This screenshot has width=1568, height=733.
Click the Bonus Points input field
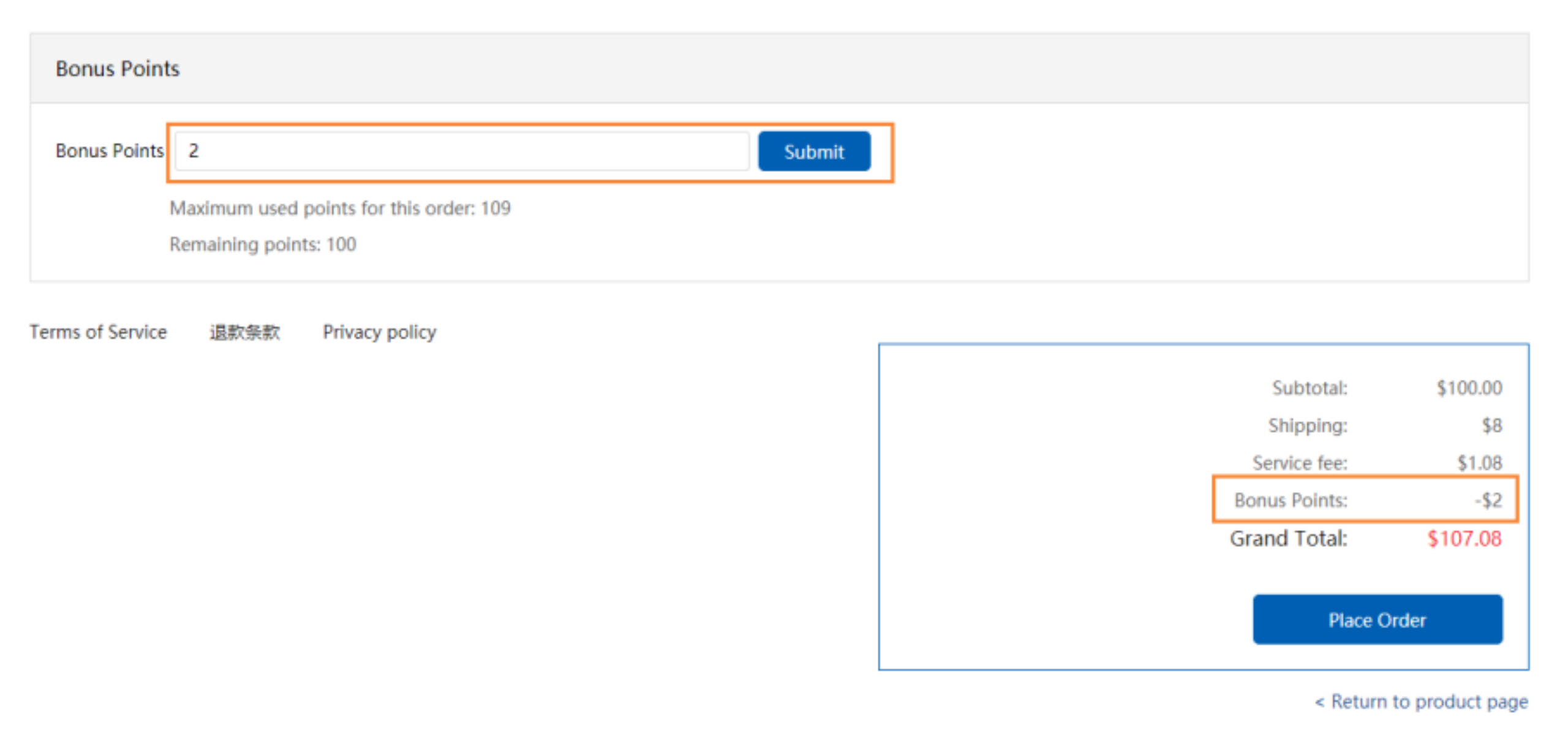click(x=462, y=151)
